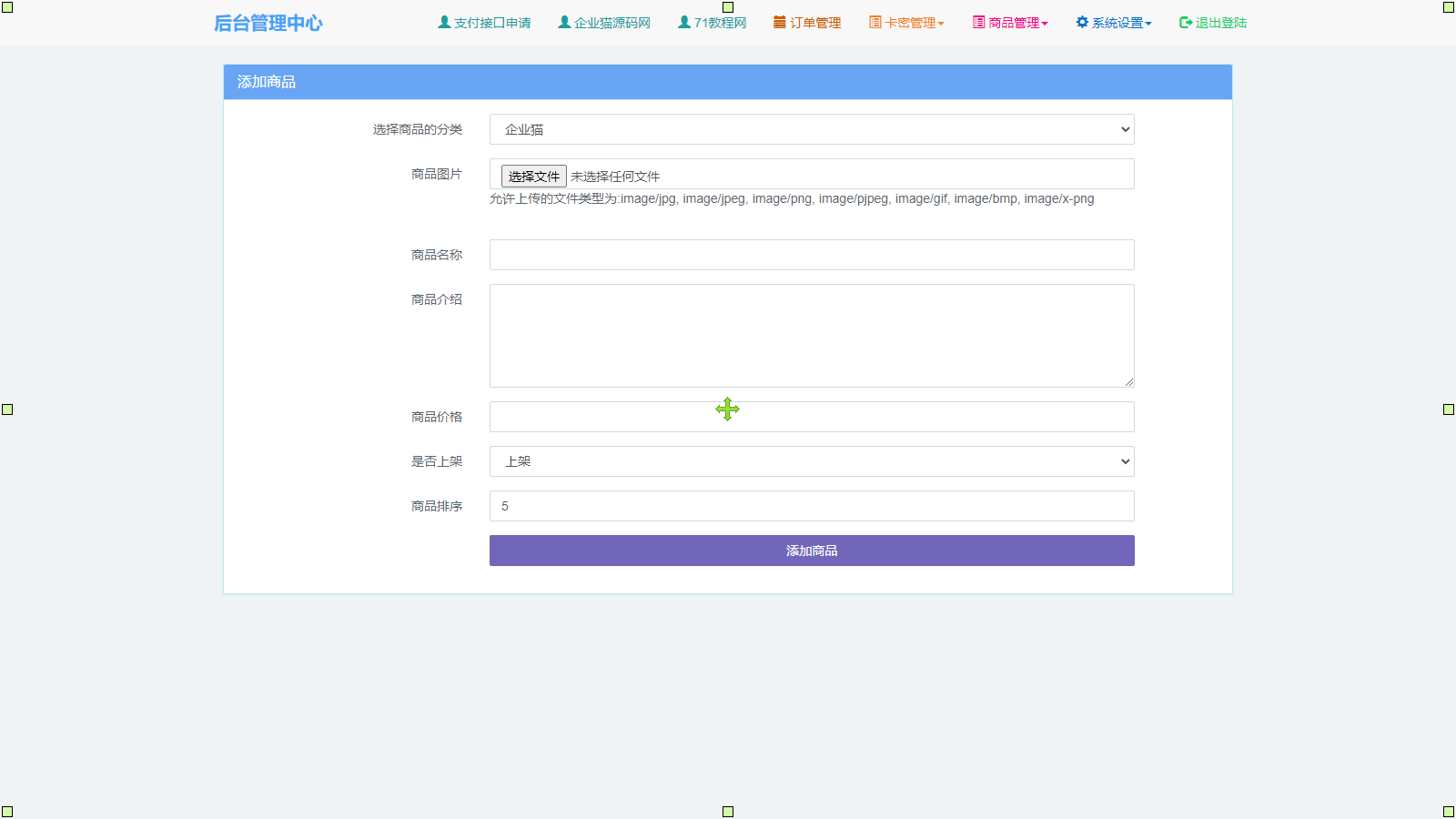
Task: Click the pink list icon for 商品管理
Action: [x=979, y=23]
